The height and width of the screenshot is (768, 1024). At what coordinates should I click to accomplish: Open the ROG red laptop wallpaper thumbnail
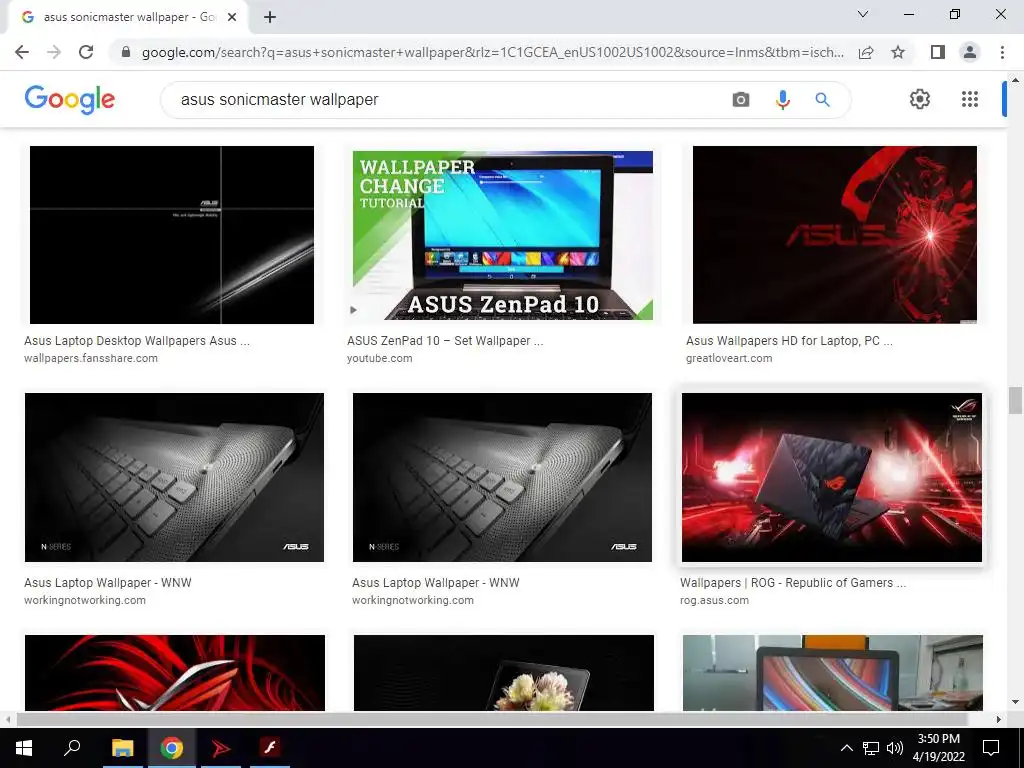tap(831, 477)
